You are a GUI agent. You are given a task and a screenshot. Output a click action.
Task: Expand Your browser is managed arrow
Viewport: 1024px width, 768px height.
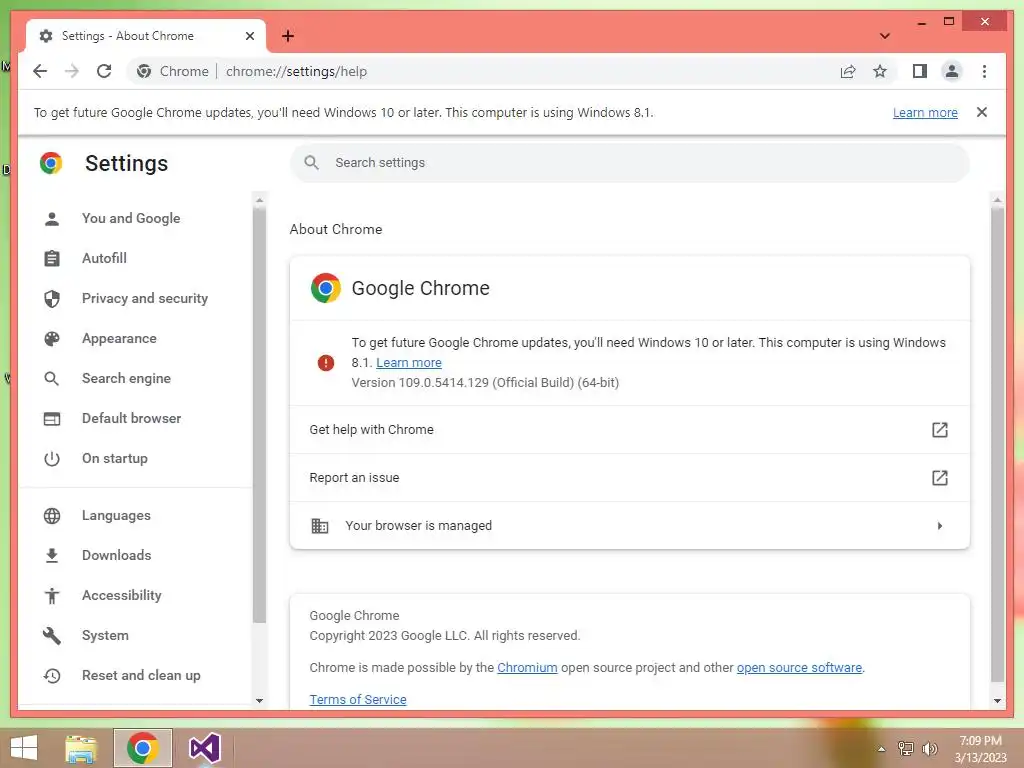pos(939,526)
